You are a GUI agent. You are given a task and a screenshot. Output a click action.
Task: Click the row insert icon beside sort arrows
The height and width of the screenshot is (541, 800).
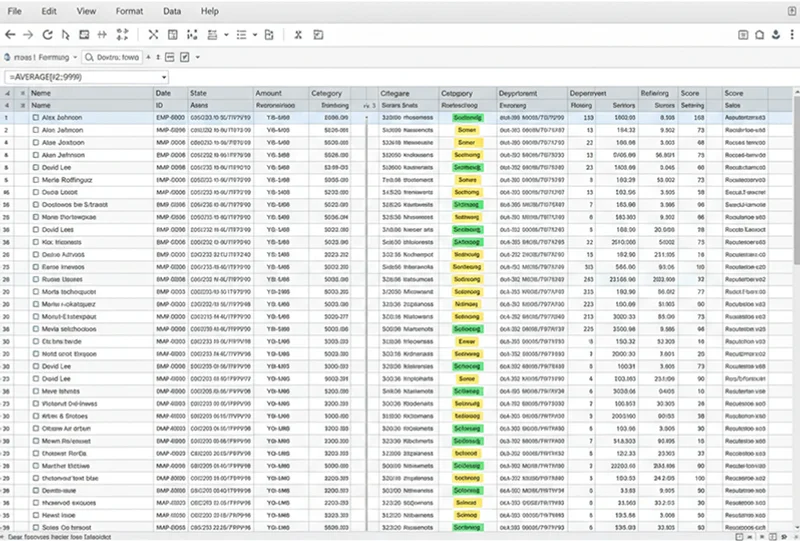(170, 57)
